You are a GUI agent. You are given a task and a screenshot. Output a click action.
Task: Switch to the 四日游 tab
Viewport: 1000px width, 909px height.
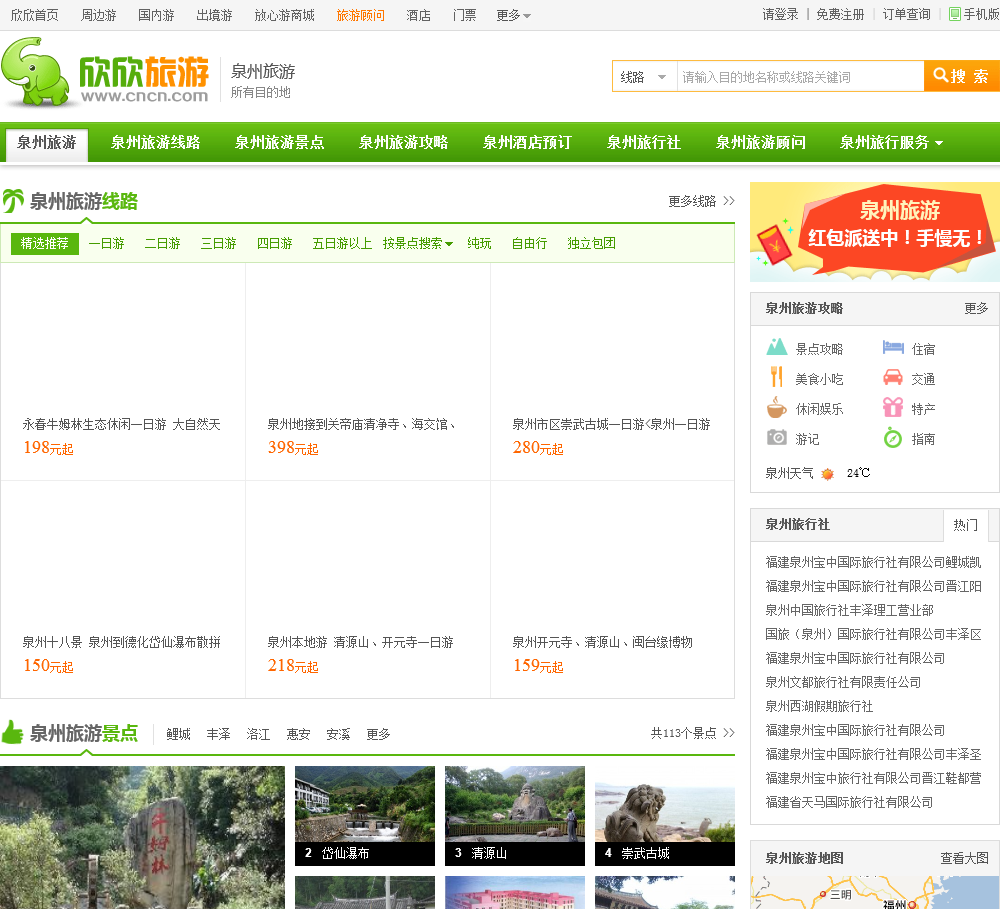coord(275,243)
